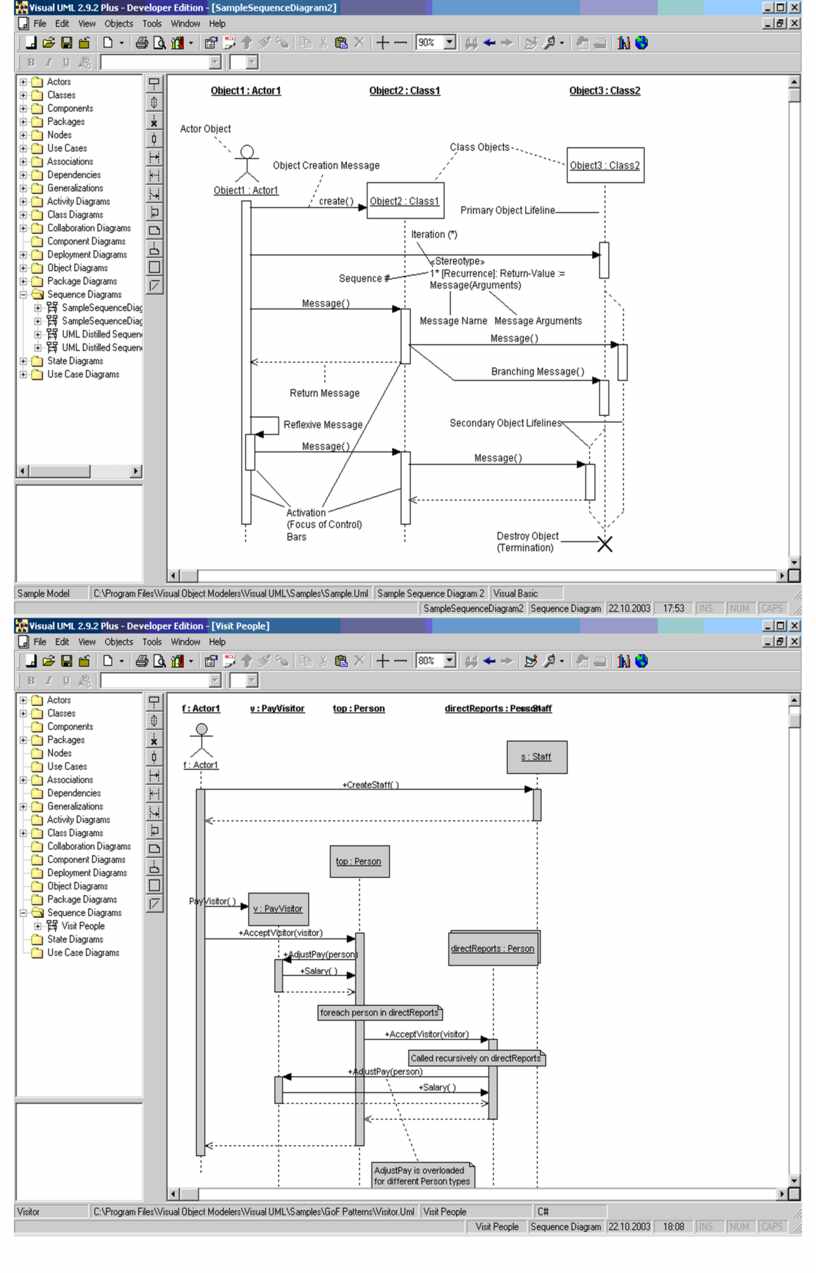This screenshot has height=1273, width=816.
Task: Click 'Object3 : Class2' box in diagram
Action: [x=605, y=165]
